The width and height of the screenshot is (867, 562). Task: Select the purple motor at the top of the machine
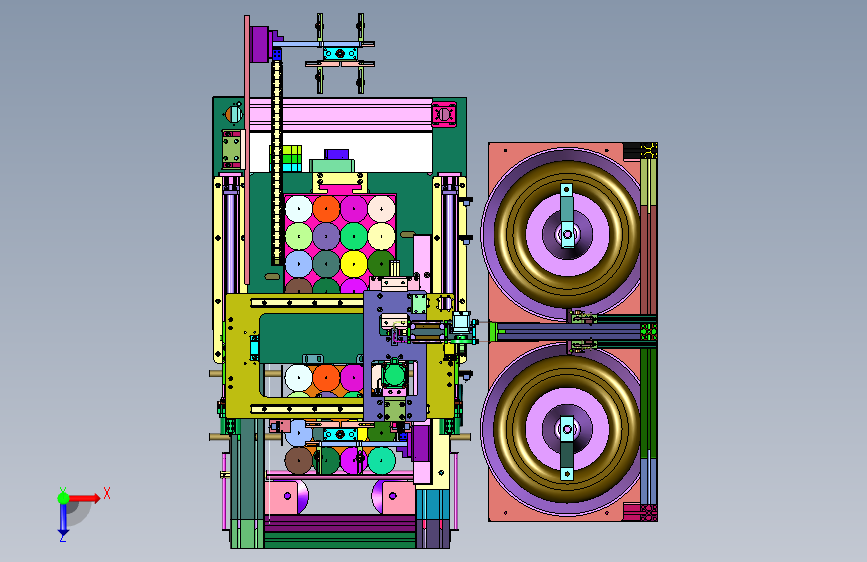(260, 44)
